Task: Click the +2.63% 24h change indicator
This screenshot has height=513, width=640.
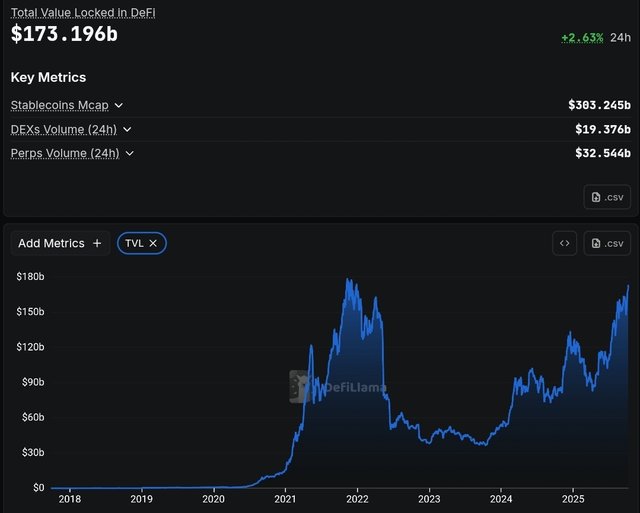Action: tap(582, 37)
